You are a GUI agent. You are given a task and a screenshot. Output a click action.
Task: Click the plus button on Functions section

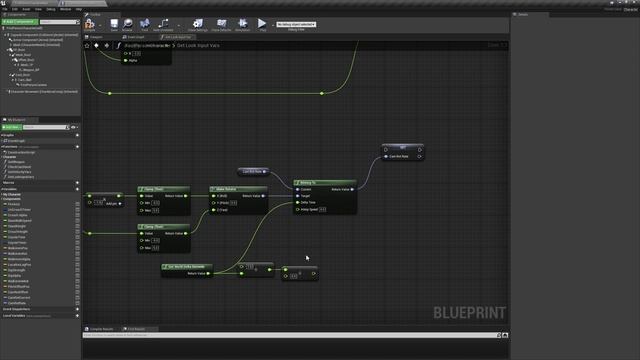[77, 147]
